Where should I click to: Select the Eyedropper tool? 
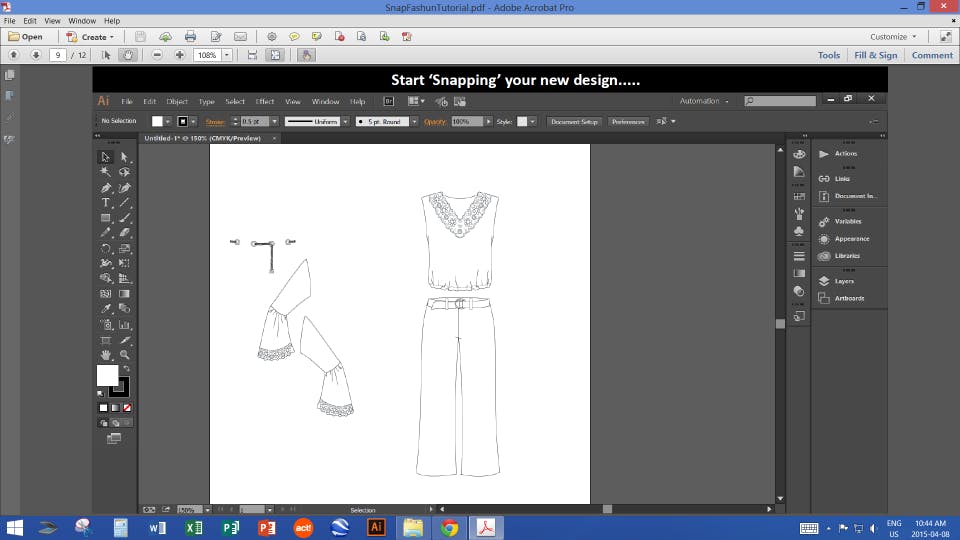[105, 309]
